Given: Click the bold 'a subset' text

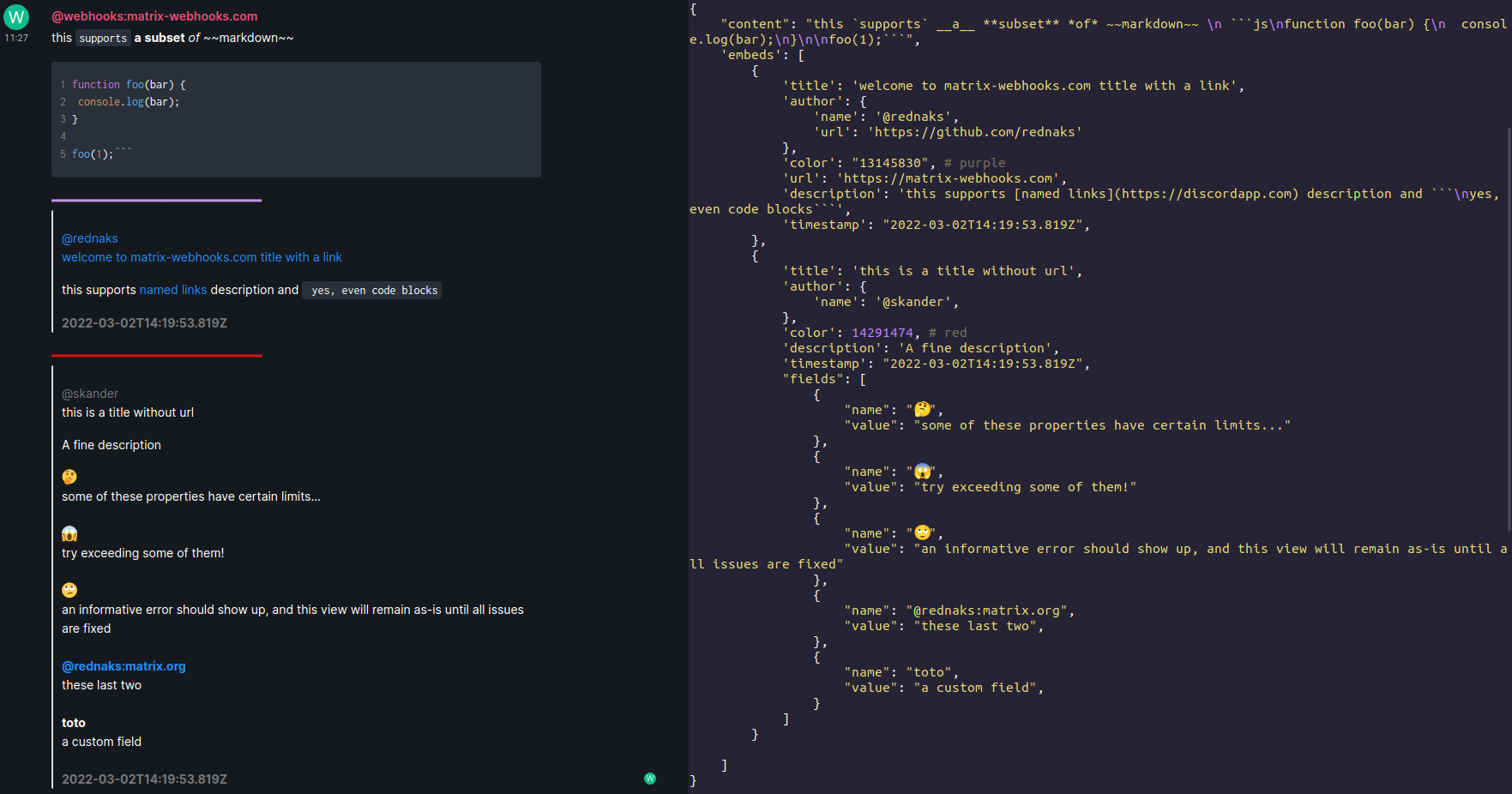Looking at the screenshot, I should (x=160, y=38).
